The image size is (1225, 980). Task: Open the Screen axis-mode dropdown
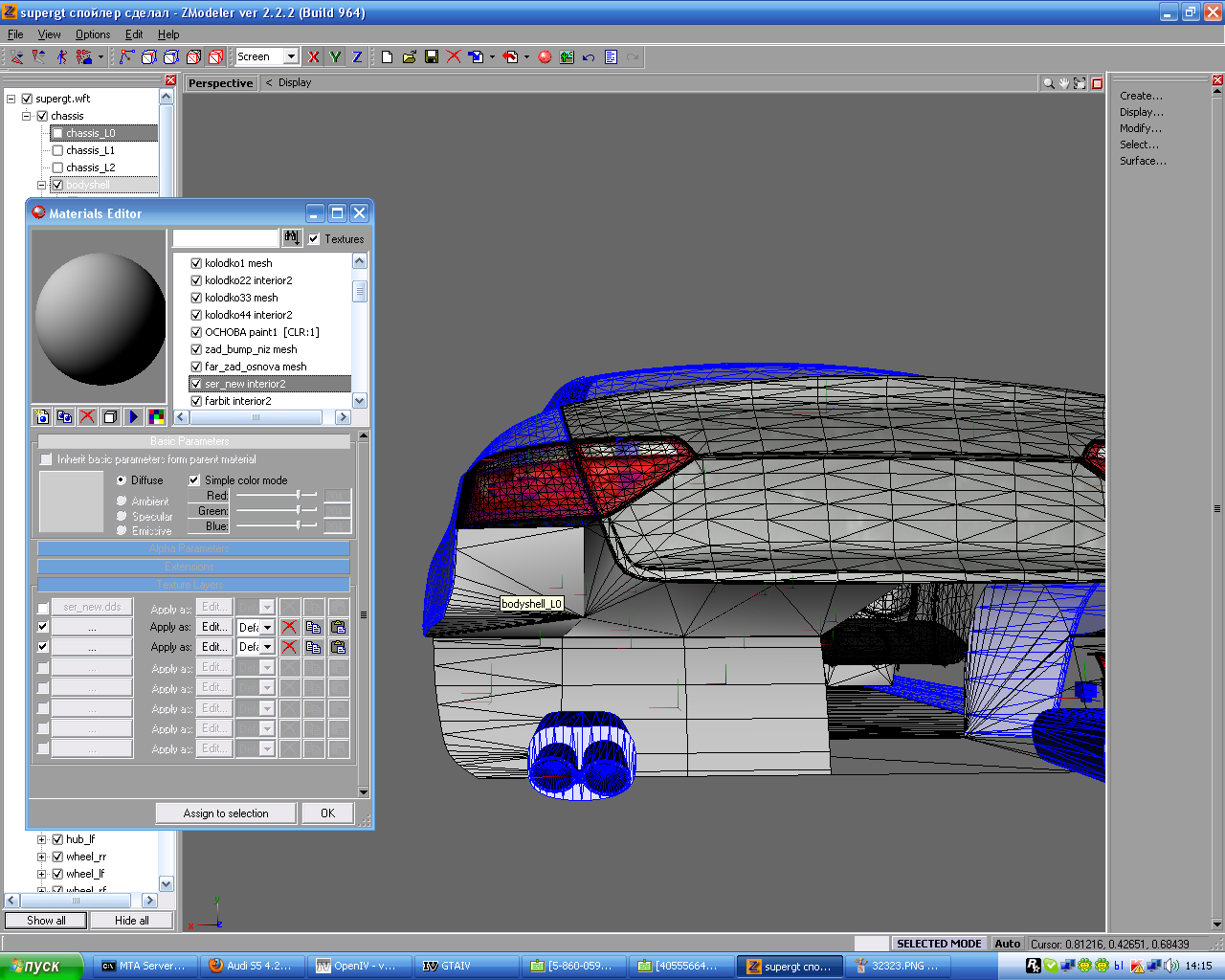(291, 57)
